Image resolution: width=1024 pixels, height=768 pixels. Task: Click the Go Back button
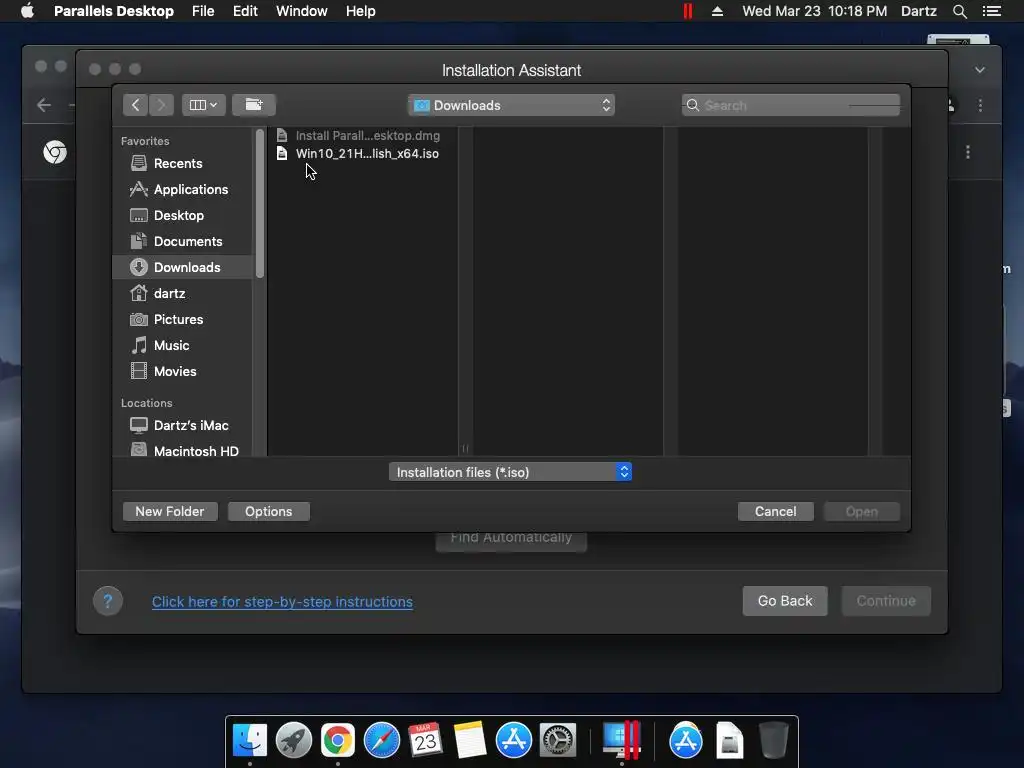[x=785, y=601]
